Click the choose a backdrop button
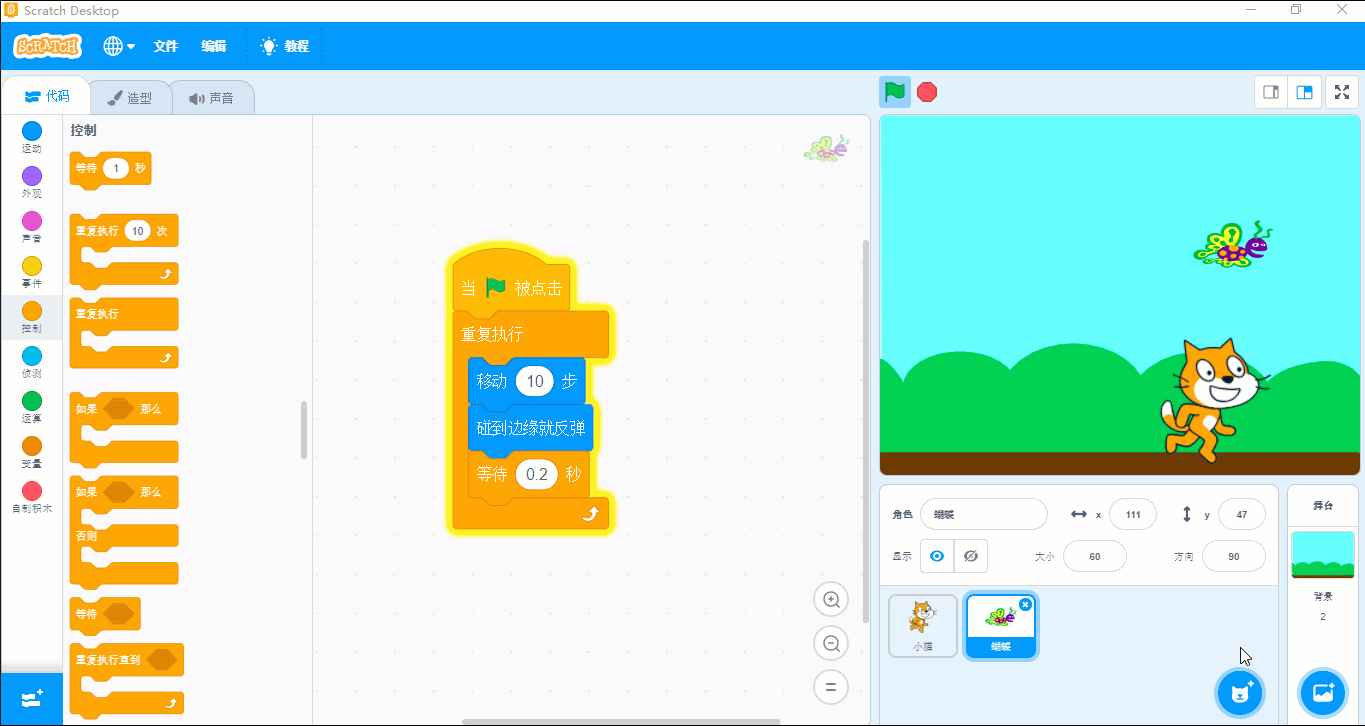 (1323, 693)
